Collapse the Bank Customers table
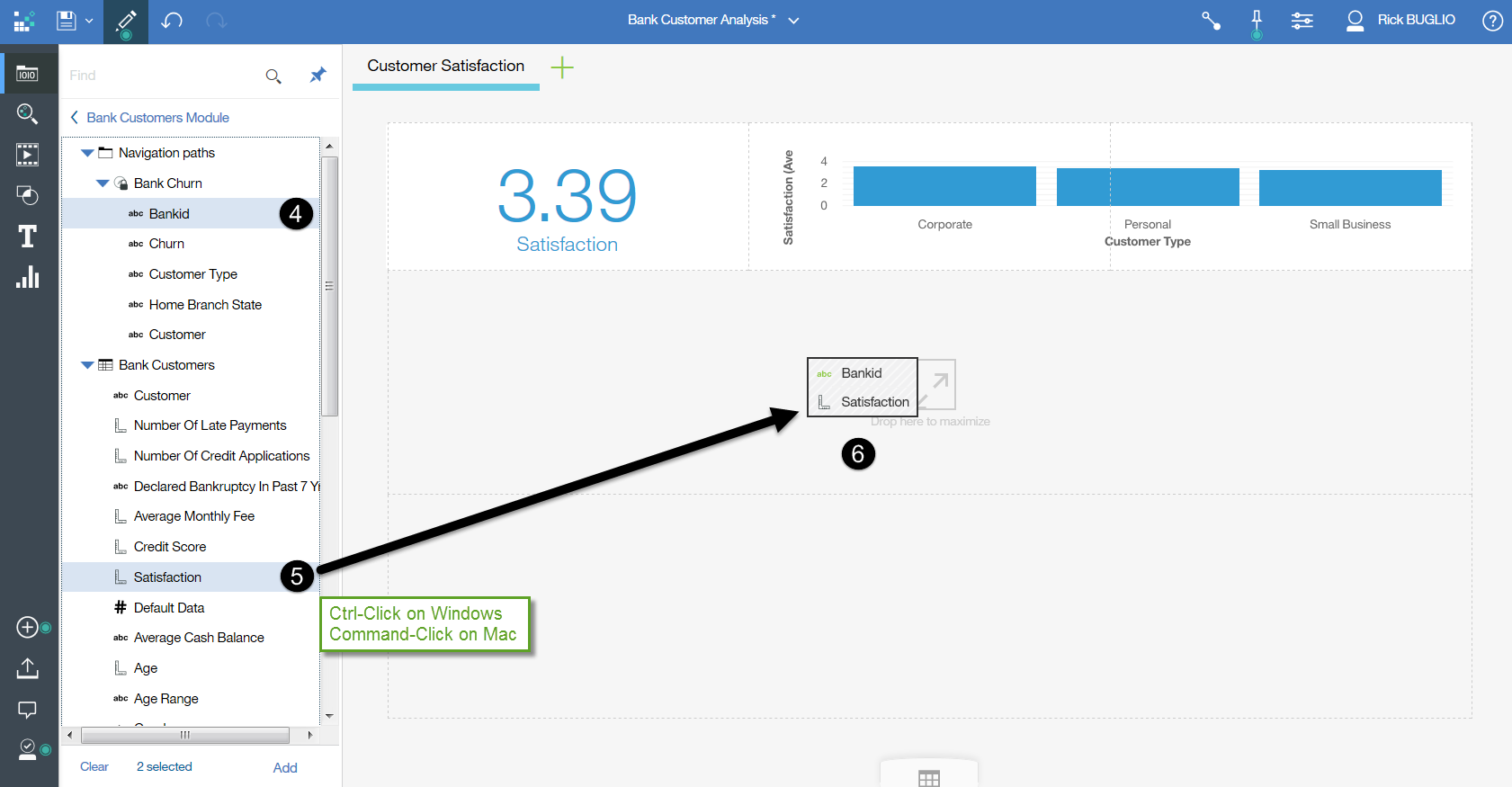The width and height of the screenshot is (1512, 787). click(87, 365)
